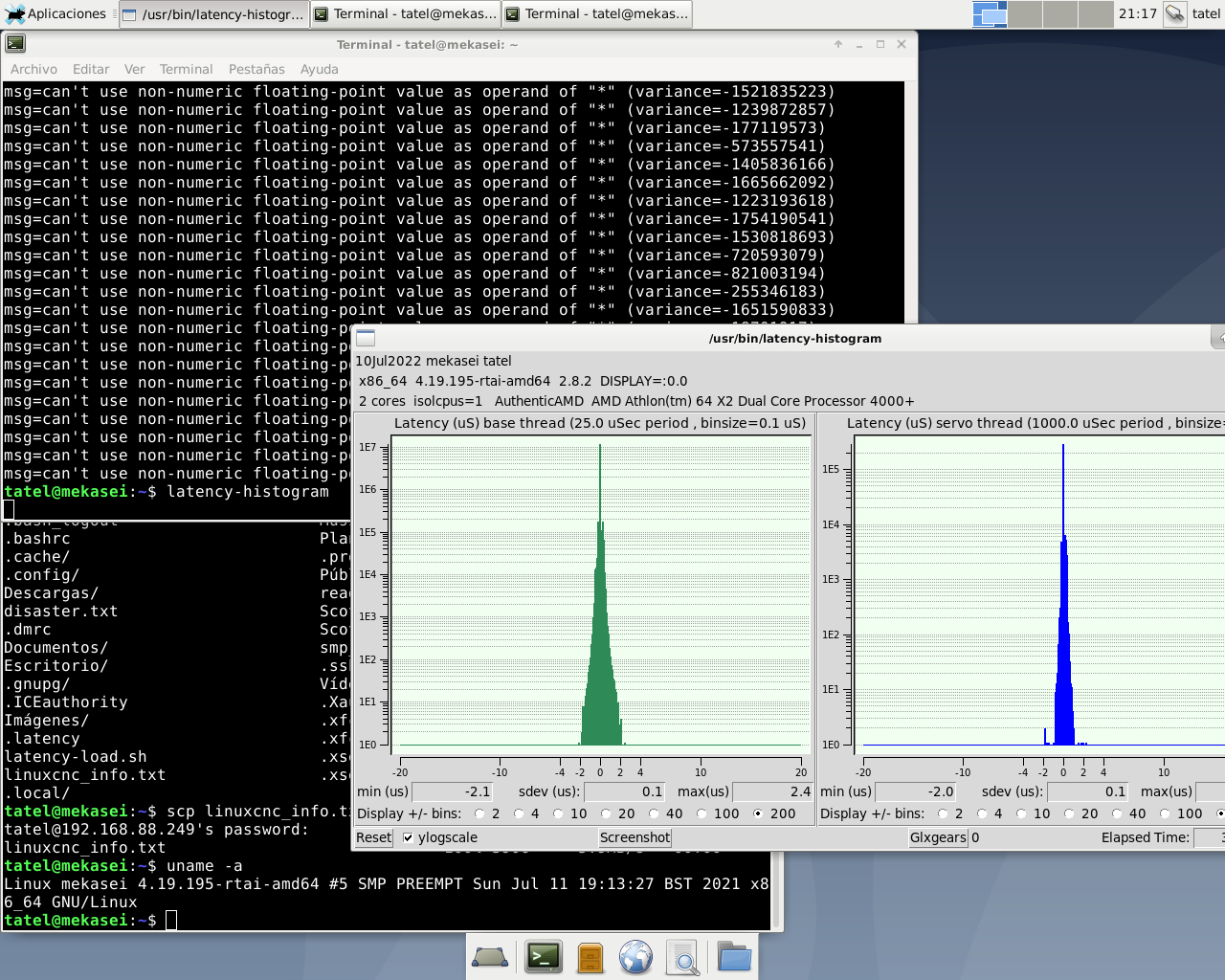Click the Aplicaciones menu mouse icon
This screenshot has height=980, width=1225.
coord(15,14)
